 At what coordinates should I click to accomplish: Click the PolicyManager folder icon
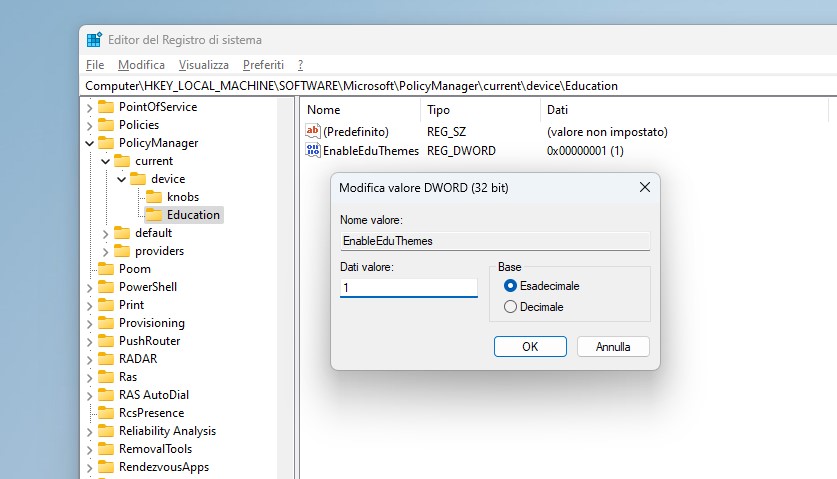[106, 143]
